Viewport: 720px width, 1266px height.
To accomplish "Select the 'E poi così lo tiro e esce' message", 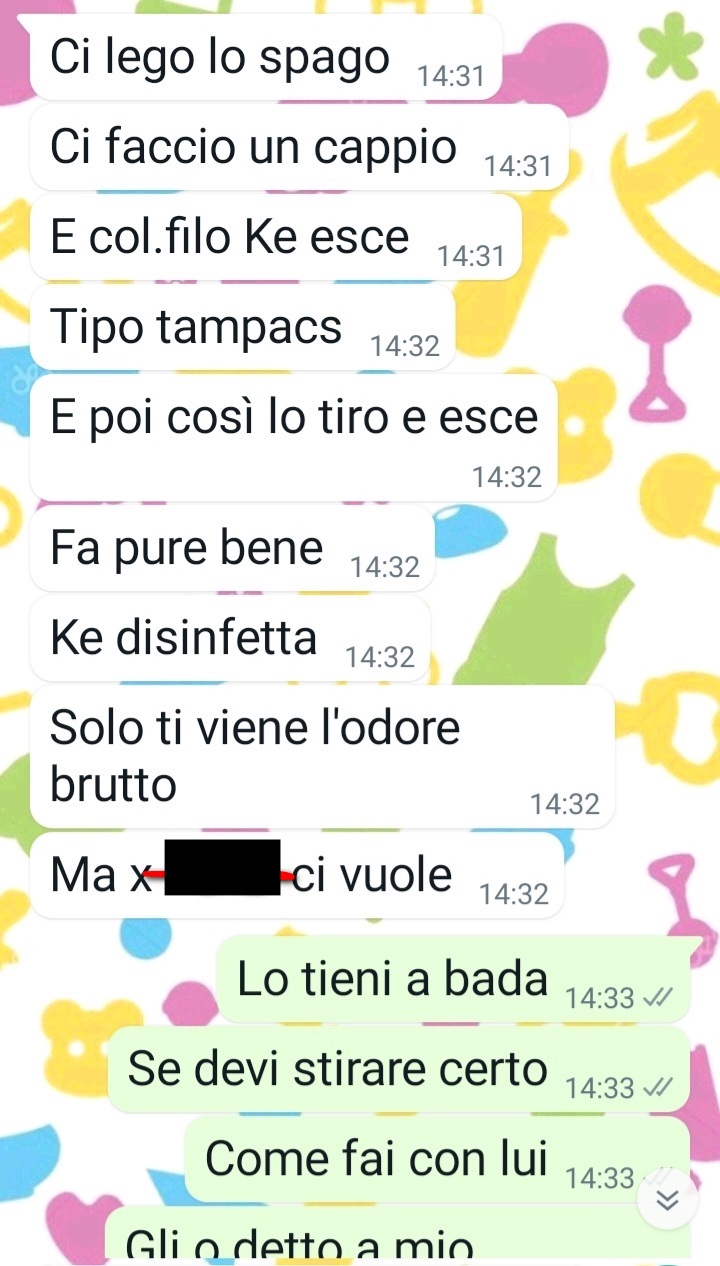I will coord(293,438).
